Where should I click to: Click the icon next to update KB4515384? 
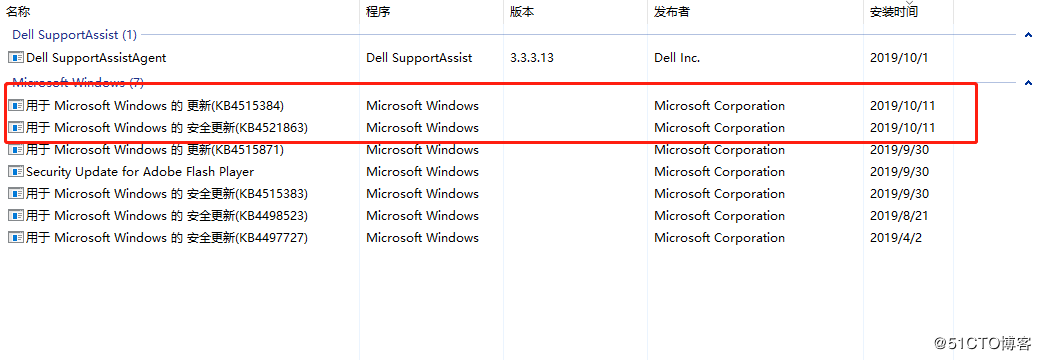(x=16, y=106)
